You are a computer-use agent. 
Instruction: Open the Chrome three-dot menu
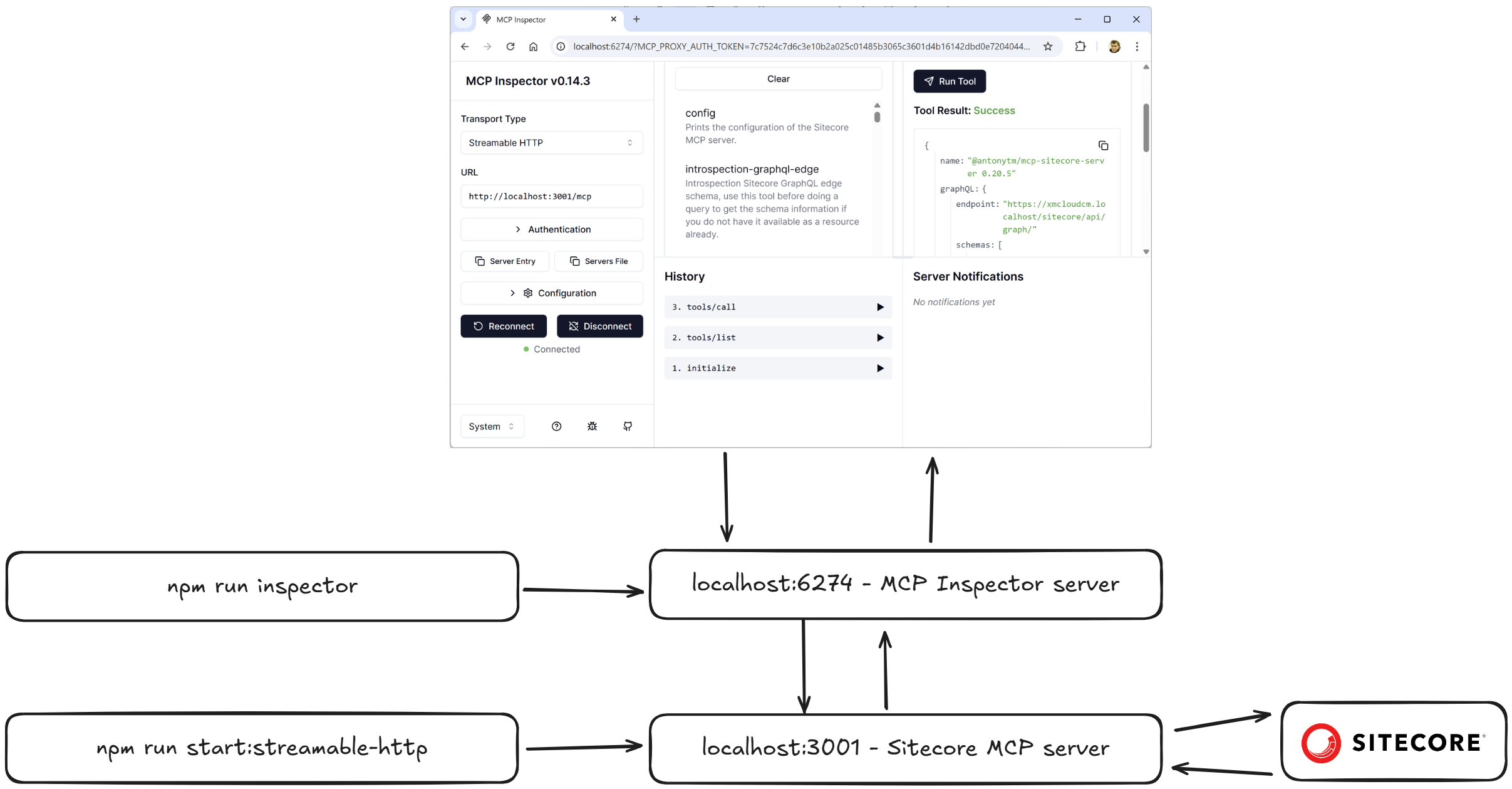pos(1137,46)
